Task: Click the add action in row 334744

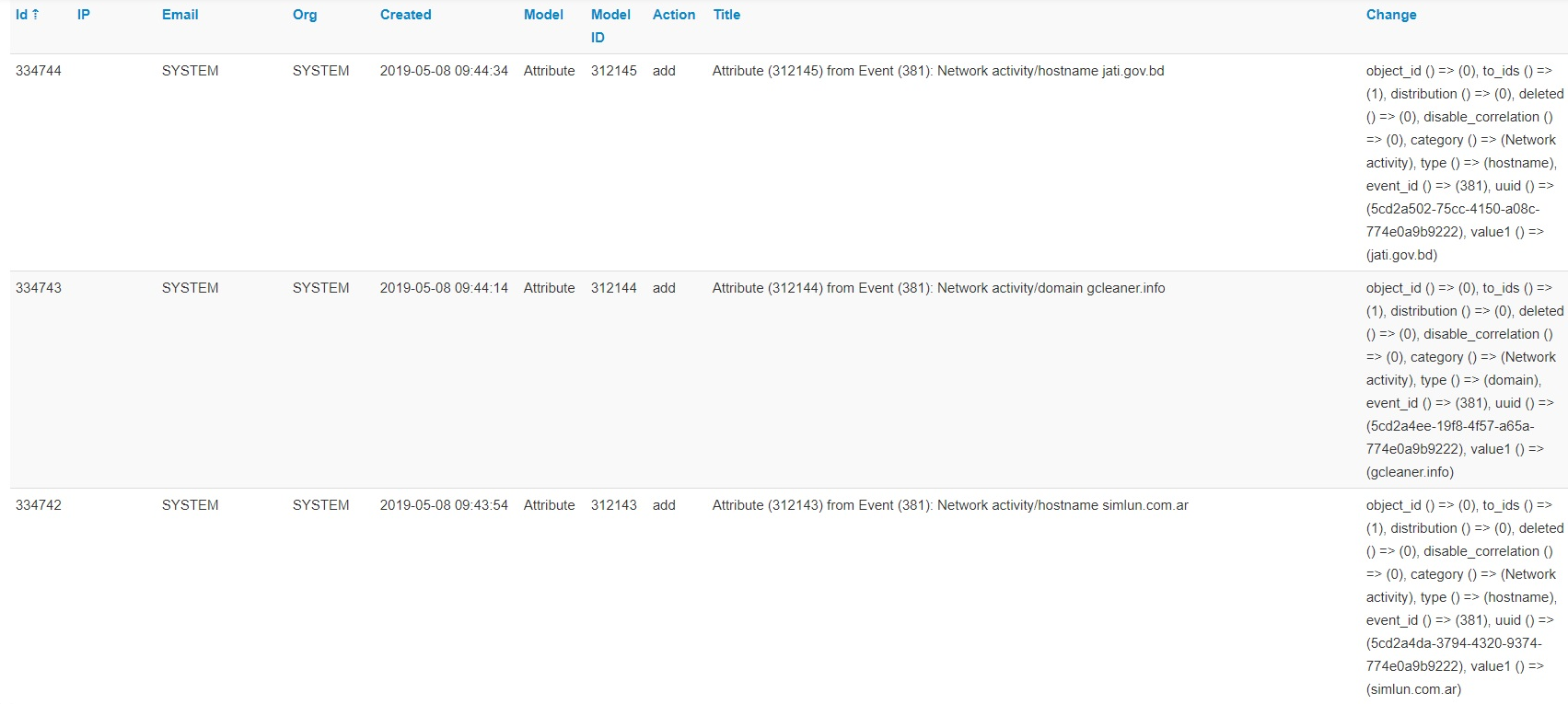Action: (664, 71)
